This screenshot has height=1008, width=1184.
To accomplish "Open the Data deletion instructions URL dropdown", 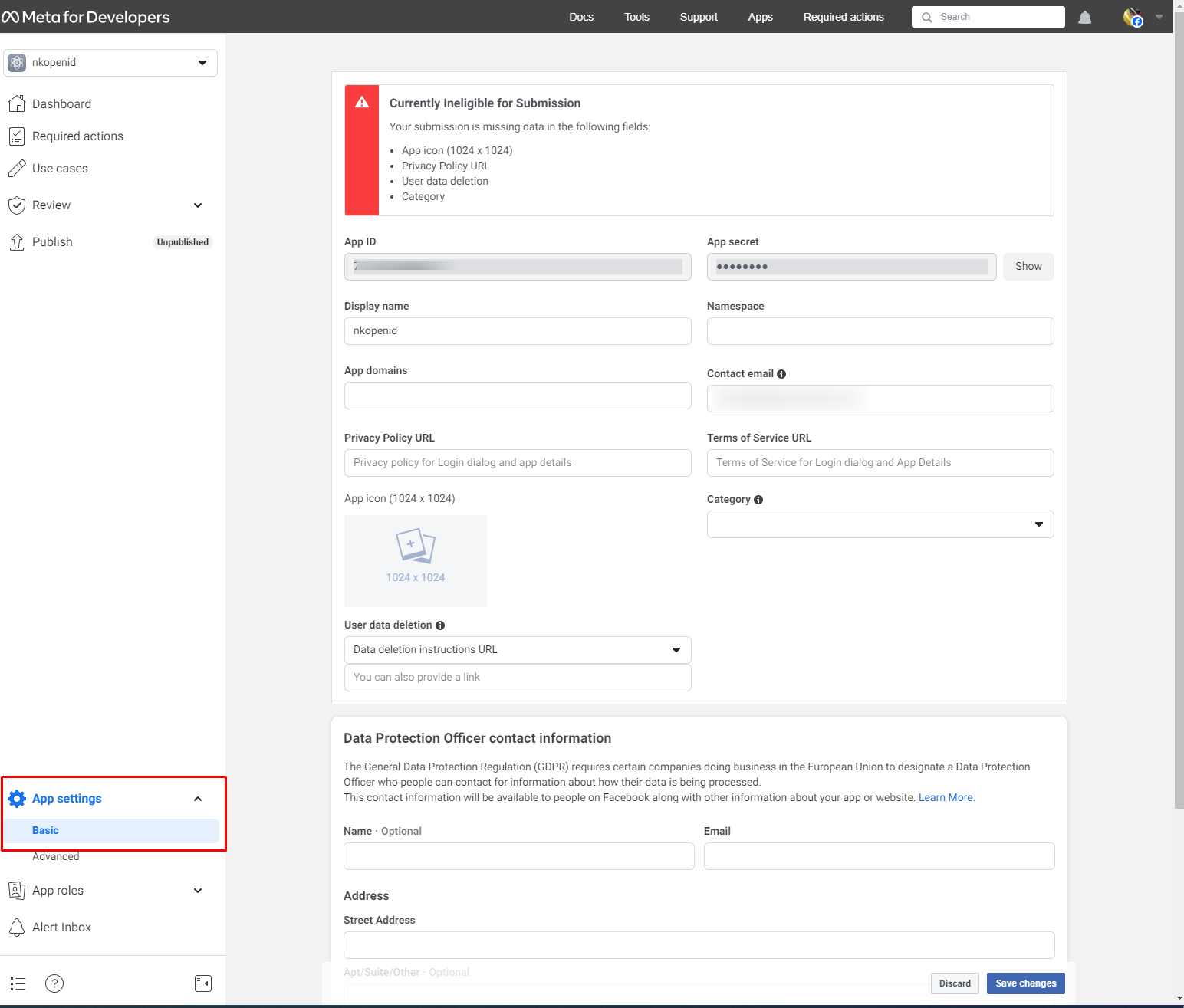I will 518,650.
